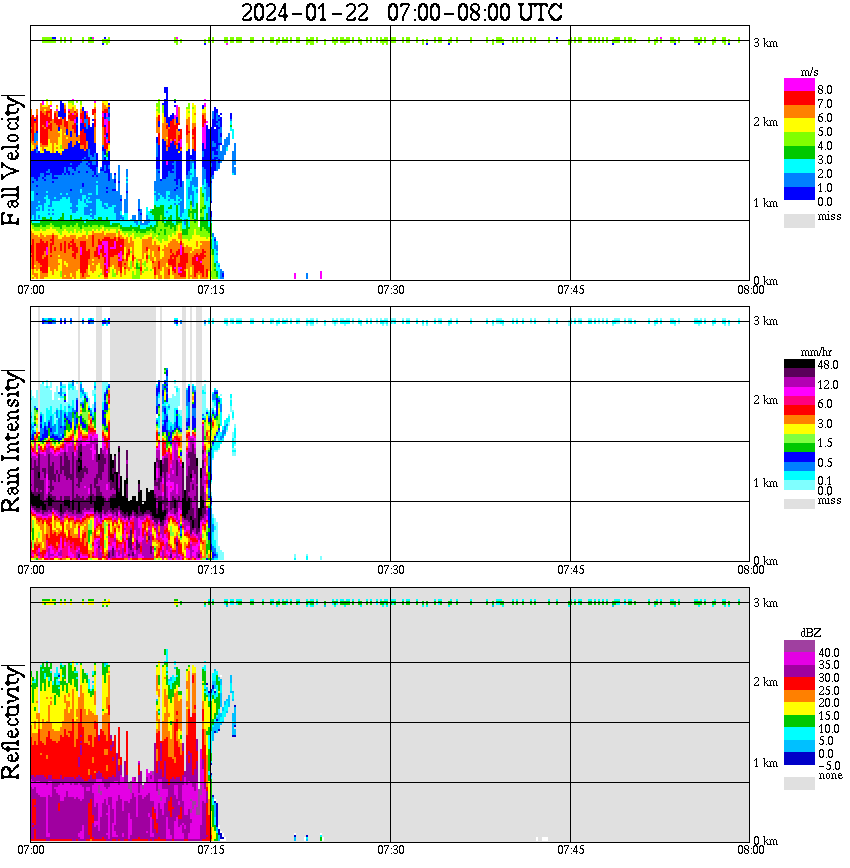The height and width of the screenshot is (868, 850).
Task: Click the 'Reflectivity' axis label
Action: click(x=12, y=722)
